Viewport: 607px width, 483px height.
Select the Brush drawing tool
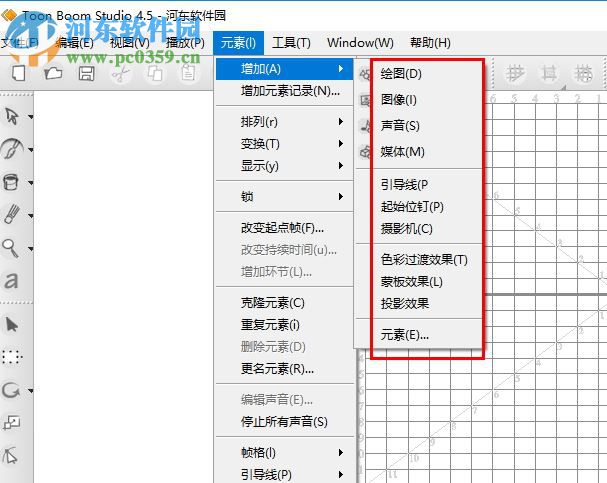[x=12, y=149]
